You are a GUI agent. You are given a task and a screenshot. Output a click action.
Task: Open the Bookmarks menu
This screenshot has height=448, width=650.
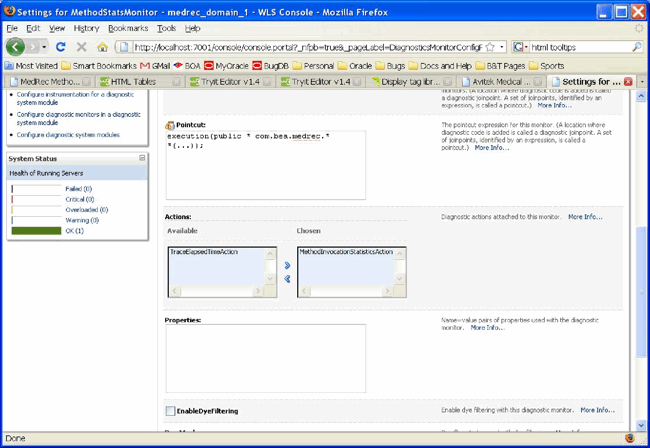[128, 28]
